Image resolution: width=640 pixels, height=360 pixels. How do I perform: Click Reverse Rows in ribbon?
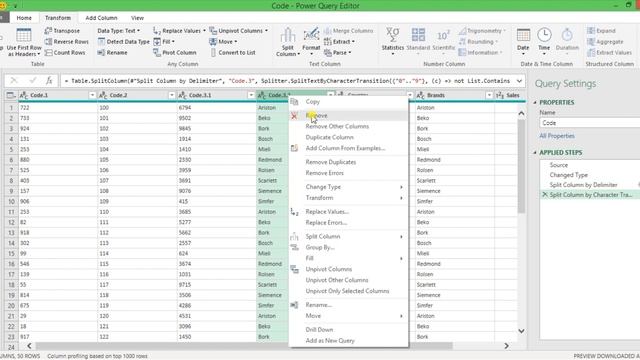coord(66,42)
